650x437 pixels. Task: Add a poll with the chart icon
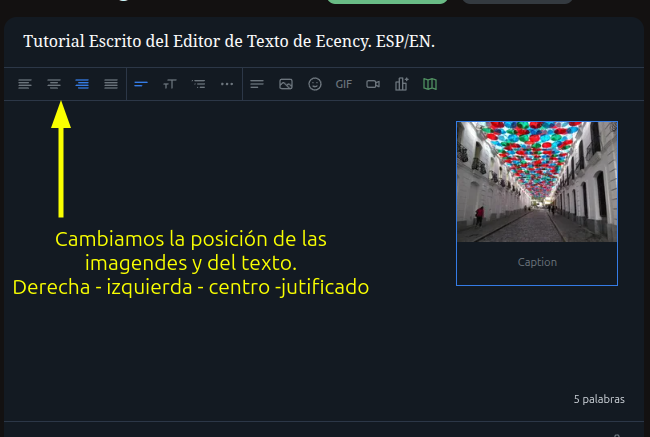point(401,84)
